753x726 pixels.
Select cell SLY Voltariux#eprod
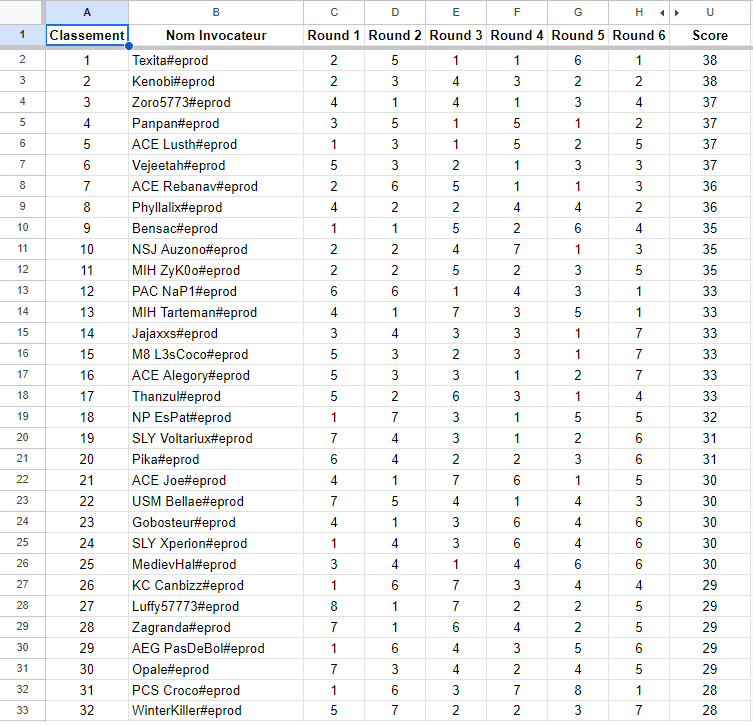216,438
